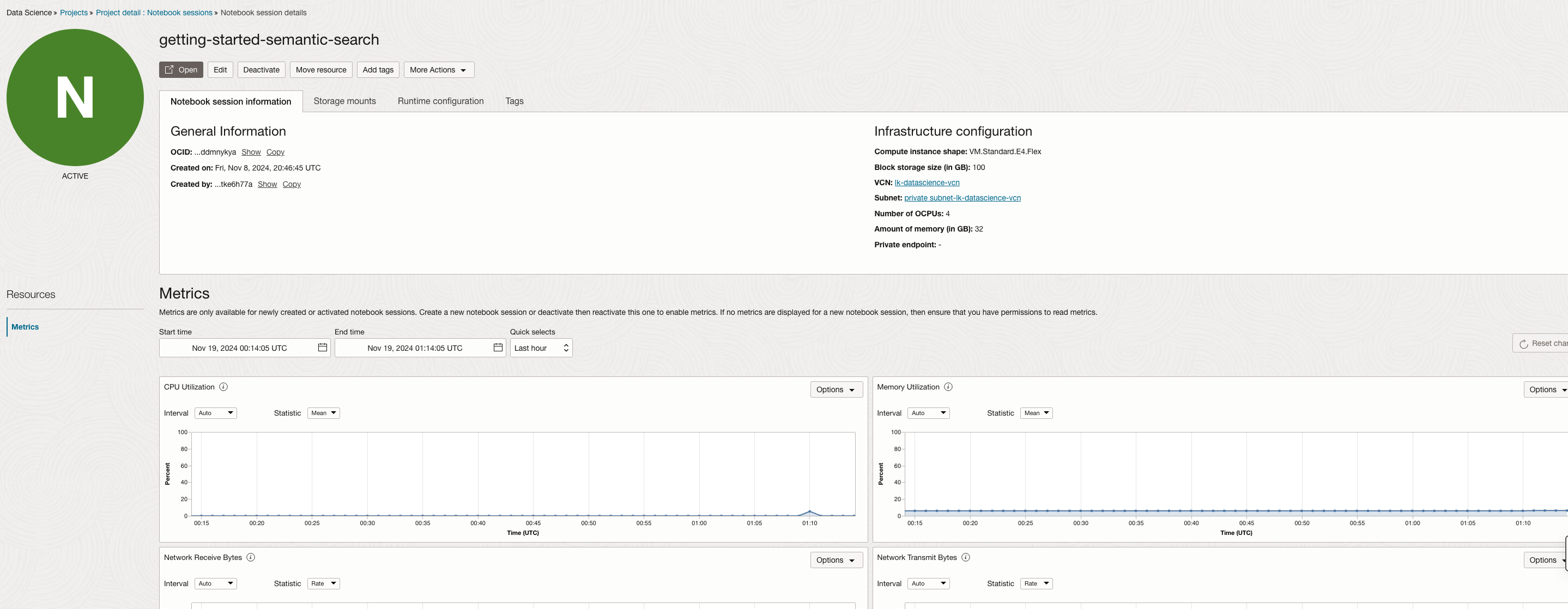Click the CPU spike at 01:10 on chart
The image size is (1568, 609).
pyautogui.click(x=809, y=511)
